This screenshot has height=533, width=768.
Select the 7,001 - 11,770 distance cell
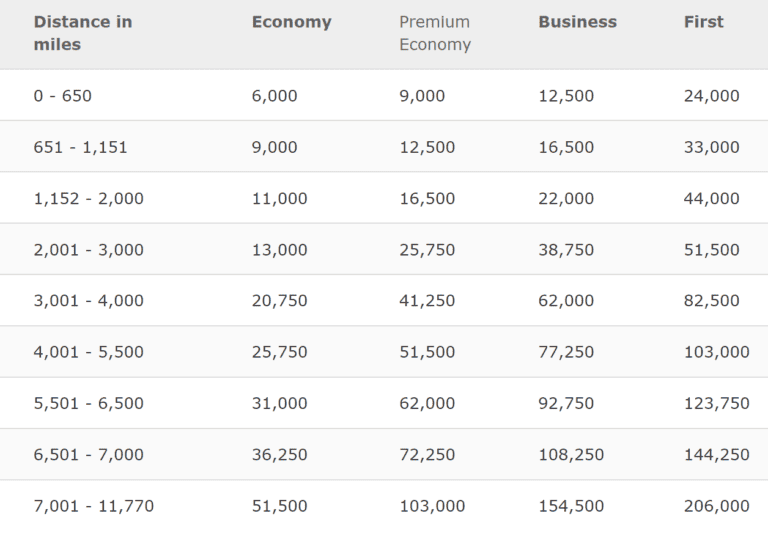pos(94,506)
